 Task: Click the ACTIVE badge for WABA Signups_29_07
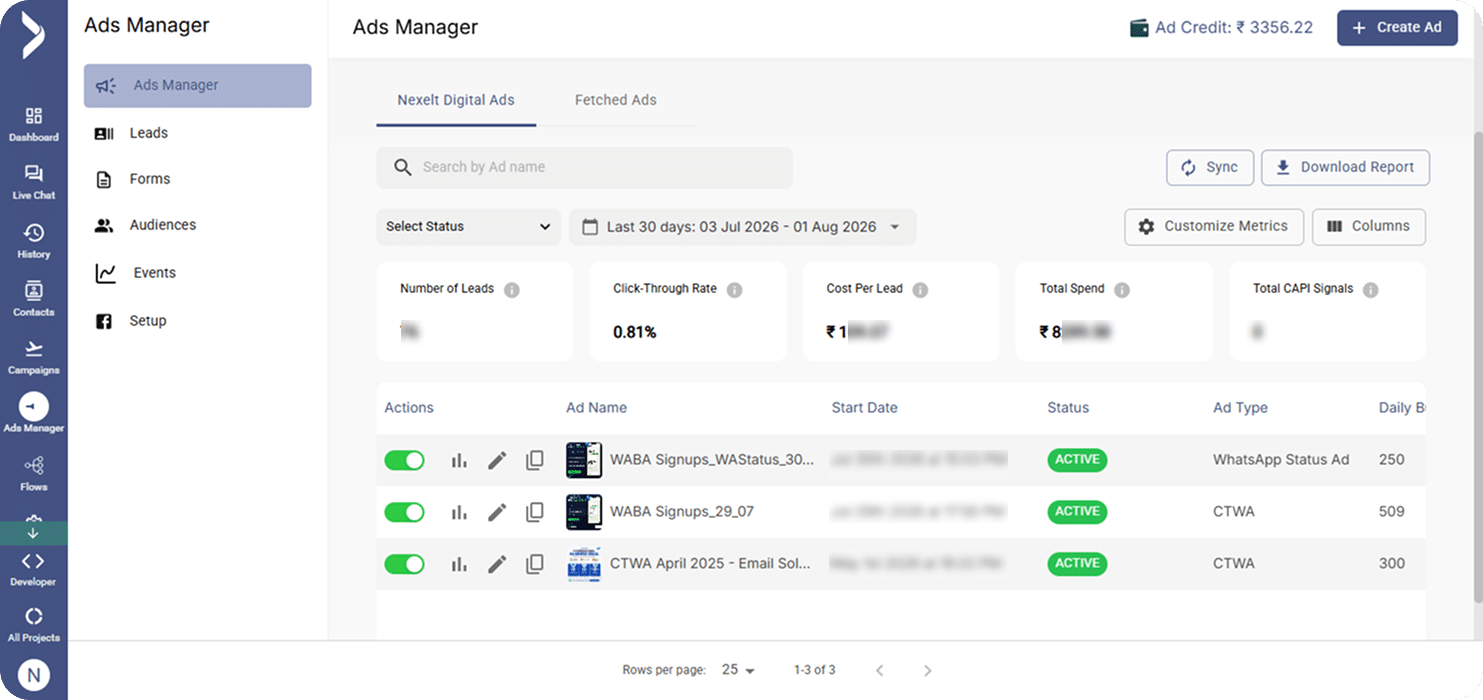[1077, 512]
